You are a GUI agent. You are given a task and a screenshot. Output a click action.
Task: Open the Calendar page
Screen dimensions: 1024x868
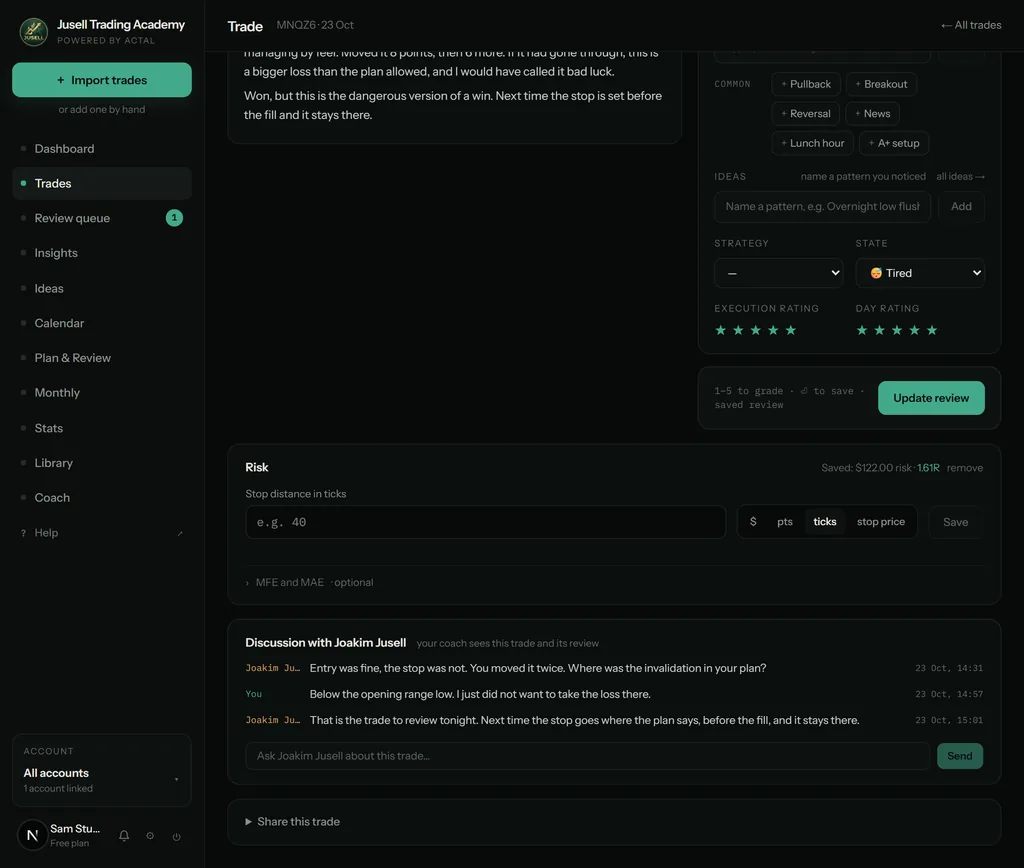(x=102, y=323)
